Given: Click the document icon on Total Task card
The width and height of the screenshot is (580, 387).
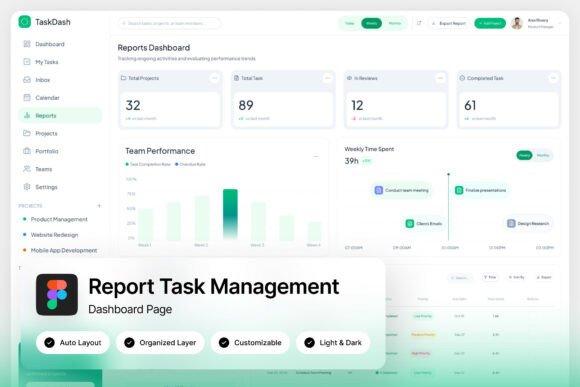Looking at the screenshot, I should tap(236, 78).
